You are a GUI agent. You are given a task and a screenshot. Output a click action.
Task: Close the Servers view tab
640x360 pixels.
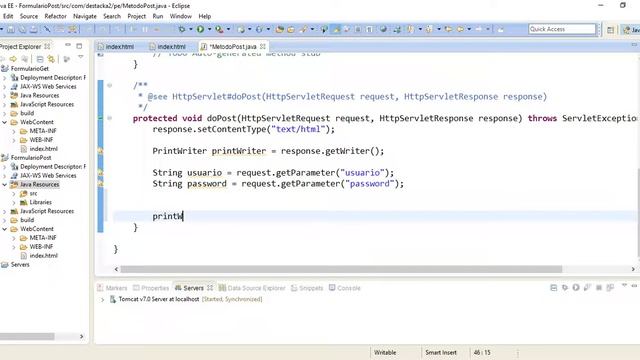click(x=210, y=288)
